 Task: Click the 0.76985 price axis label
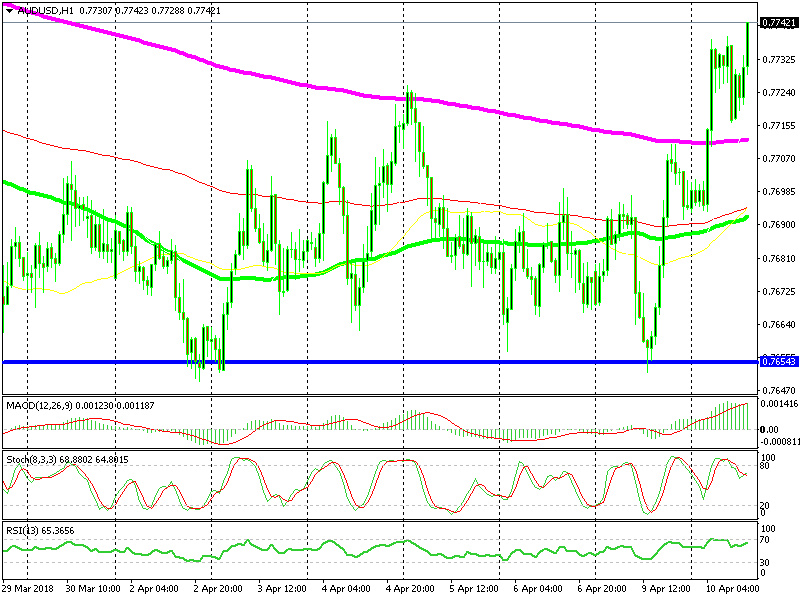click(779, 192)
